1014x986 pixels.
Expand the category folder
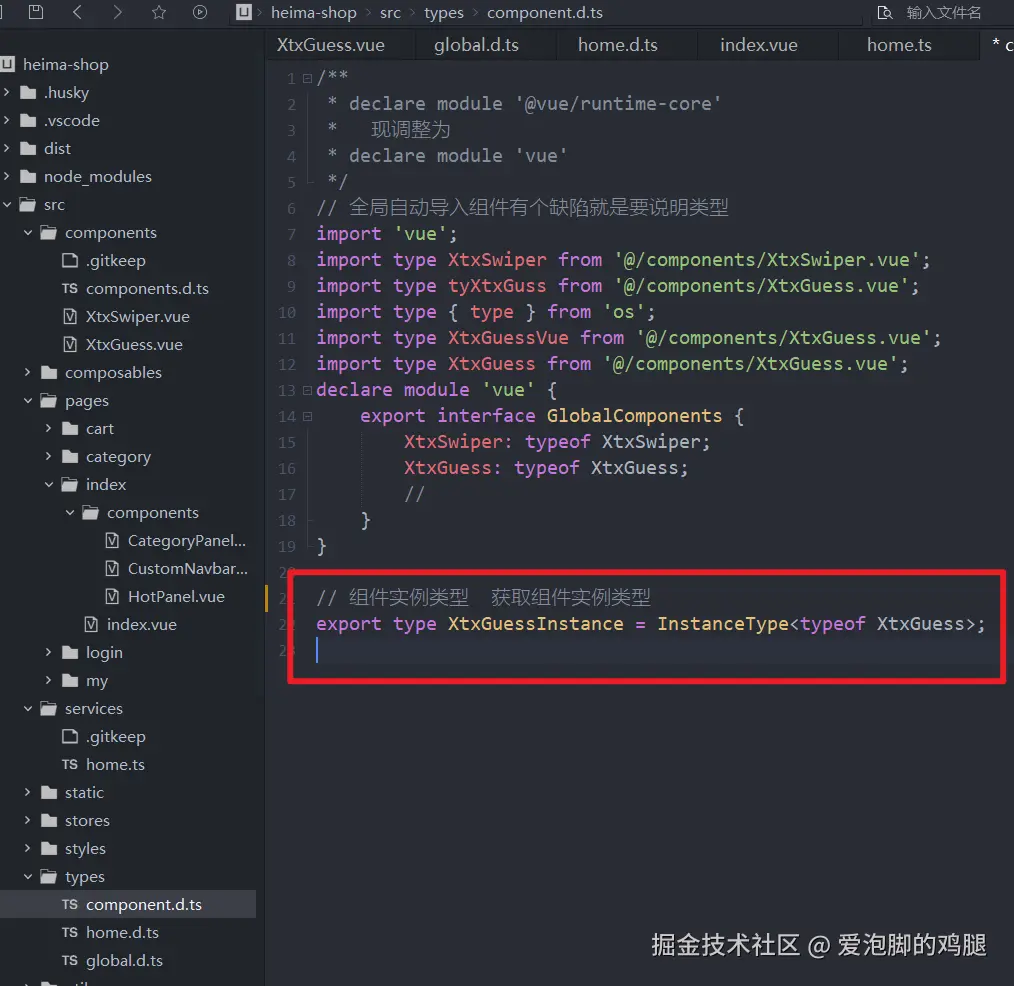click(49, 456)
